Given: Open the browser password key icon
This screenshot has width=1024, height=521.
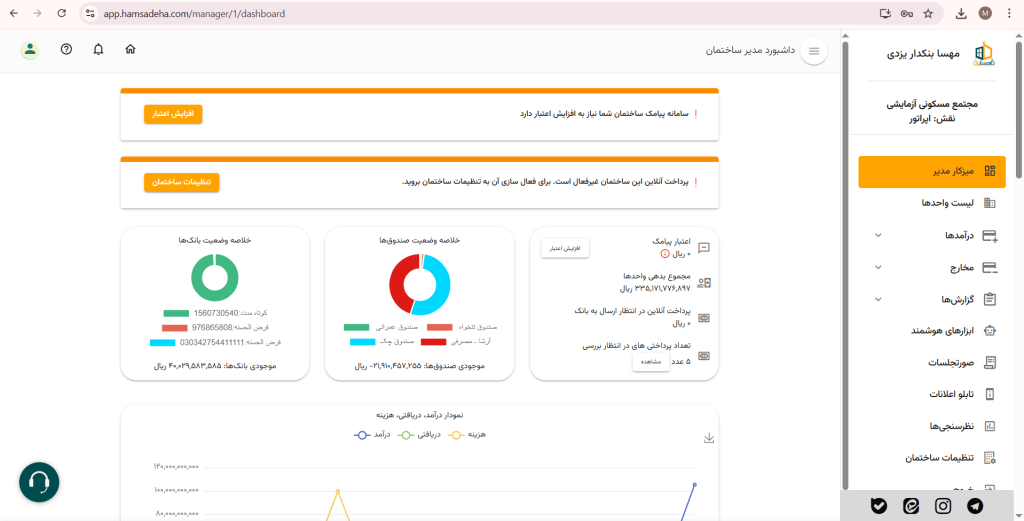Looking at the screenshot, I should (906, 14).
